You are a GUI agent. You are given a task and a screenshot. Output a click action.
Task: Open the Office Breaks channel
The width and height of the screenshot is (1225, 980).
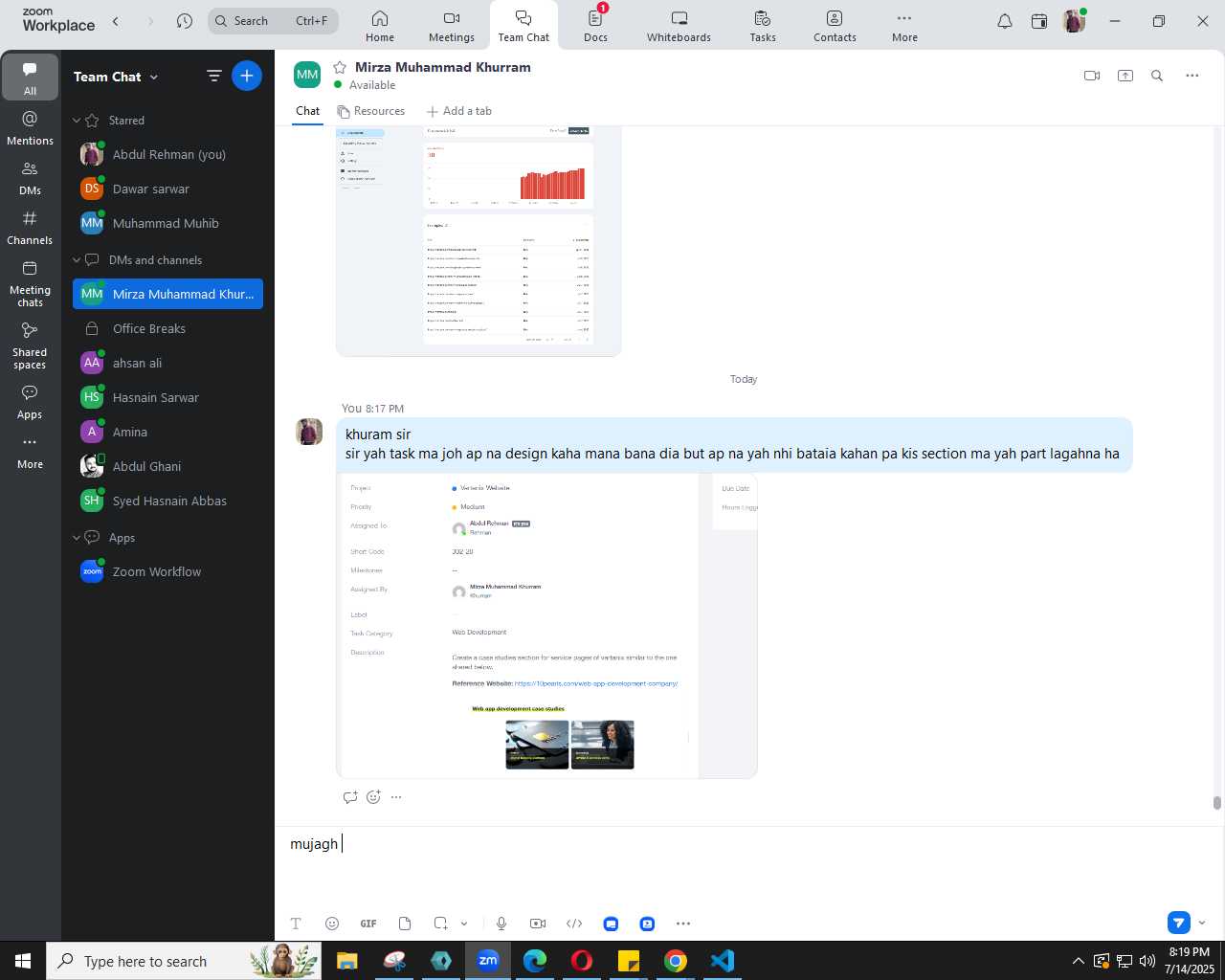click(x=167, y=328)
